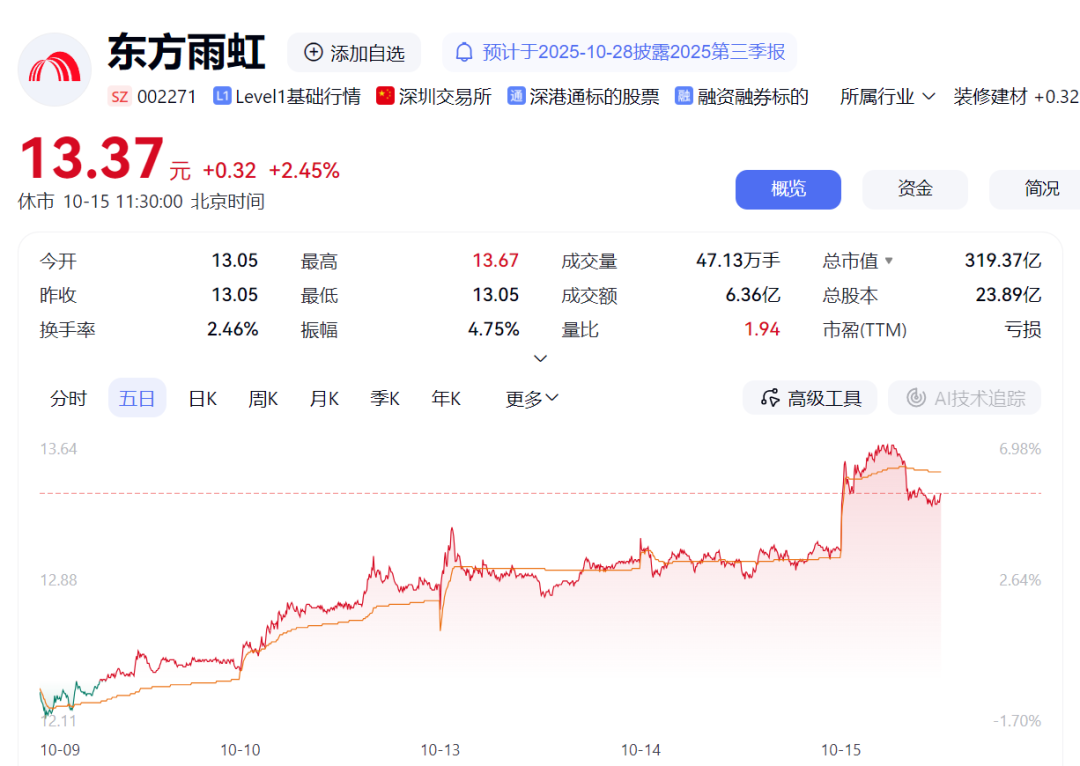Click the stock code 002271
1080x766 pixels.
167,96
